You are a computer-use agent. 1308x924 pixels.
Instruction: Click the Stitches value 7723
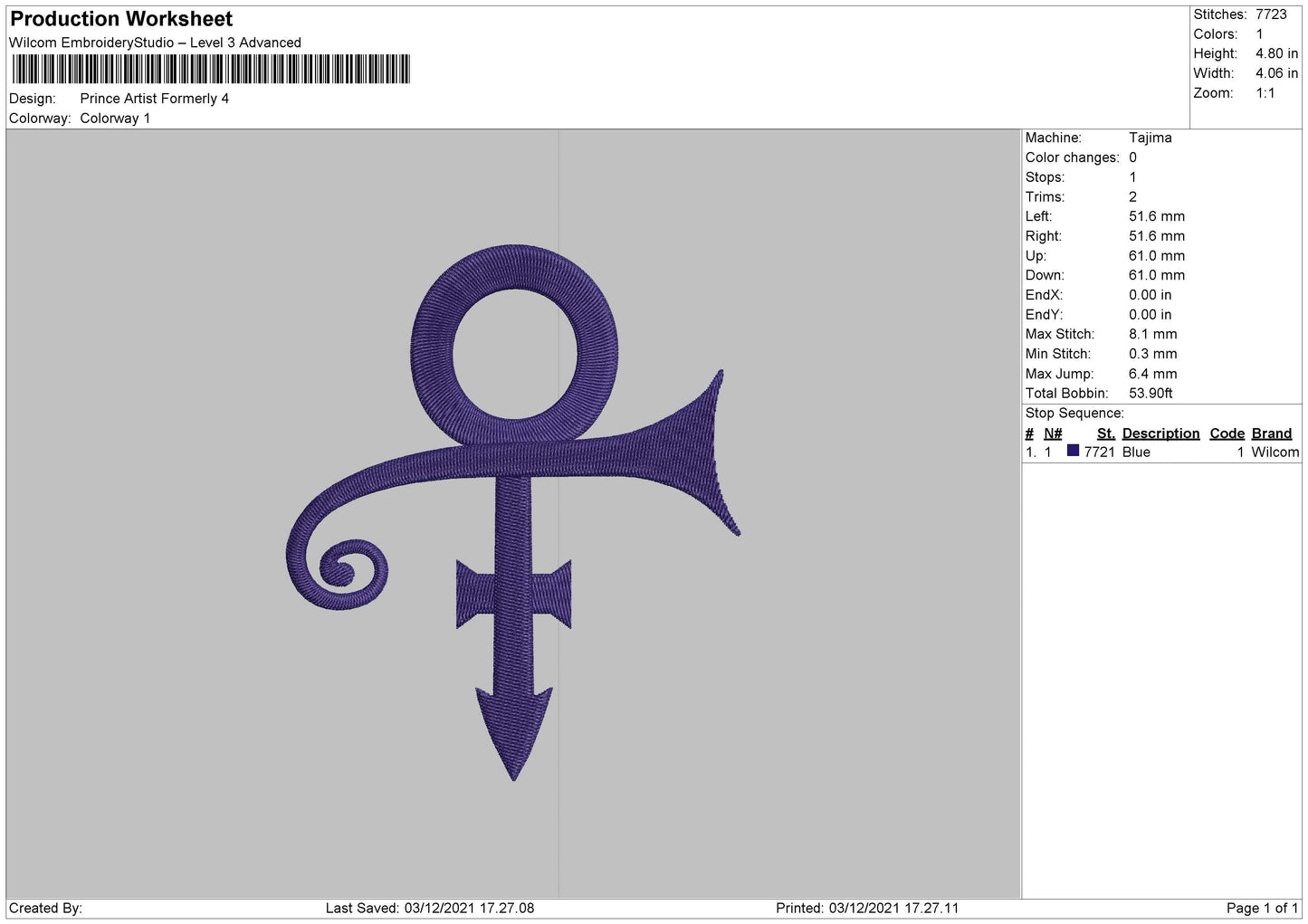(x=1271, y=14)
